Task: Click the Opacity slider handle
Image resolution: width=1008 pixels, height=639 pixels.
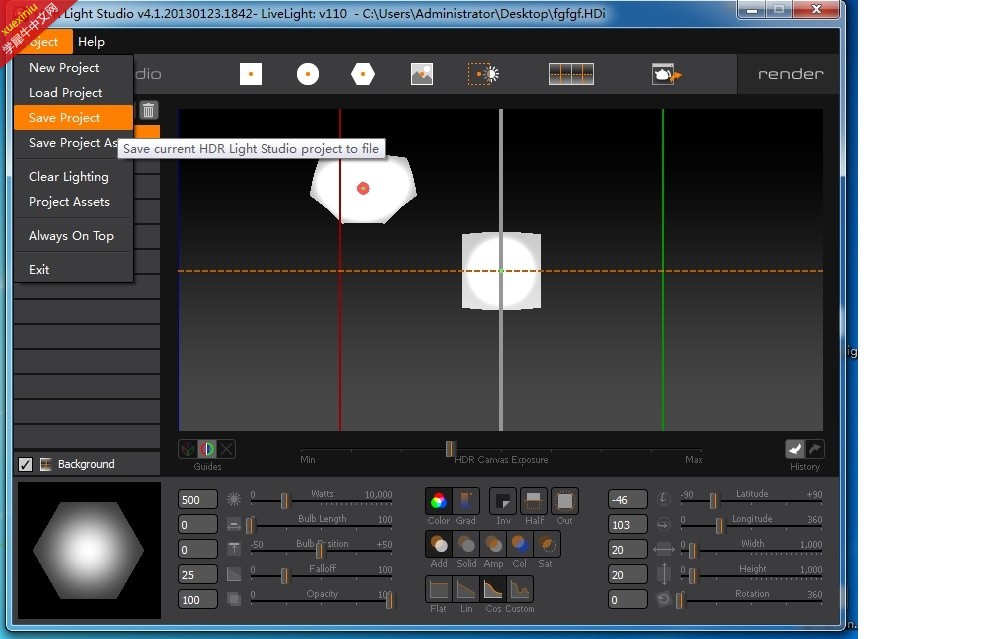Action: click(390, 600)
